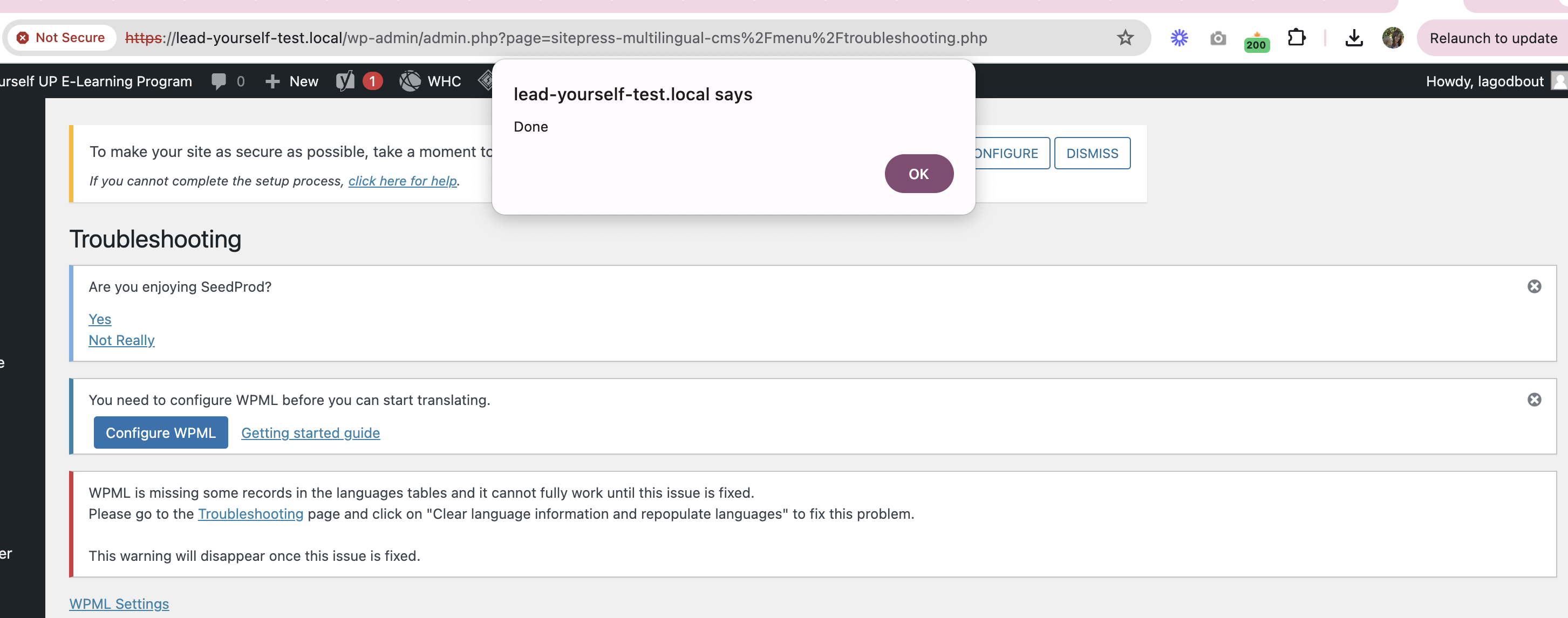Dismiss the SeedProd notice with X

(x=1534, y=286)
